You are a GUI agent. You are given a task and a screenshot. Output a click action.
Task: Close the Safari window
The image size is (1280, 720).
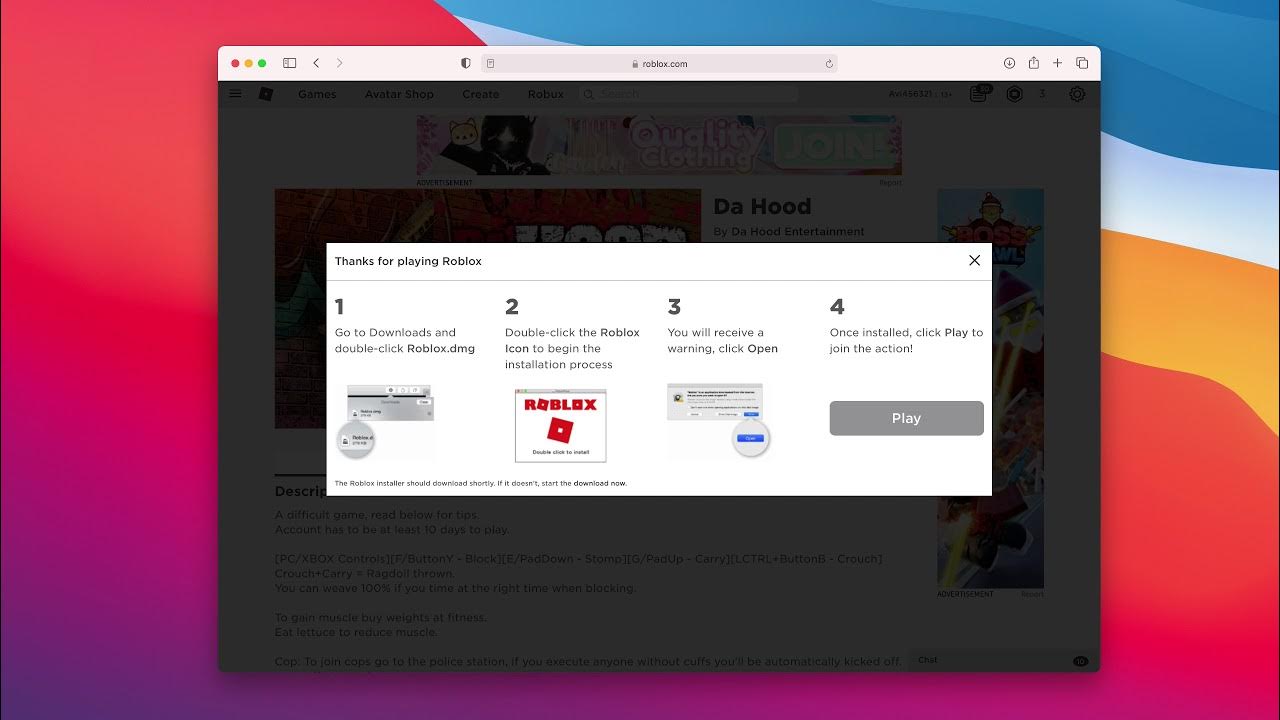236,63
